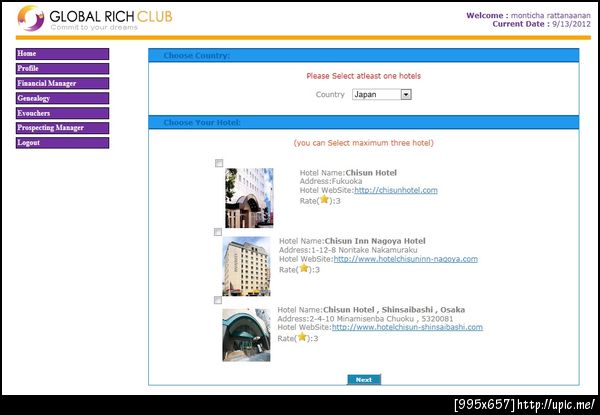Click Logout in the sidebar menu
The height and width of the screenshot is (415, 600).
pos(62,143)
